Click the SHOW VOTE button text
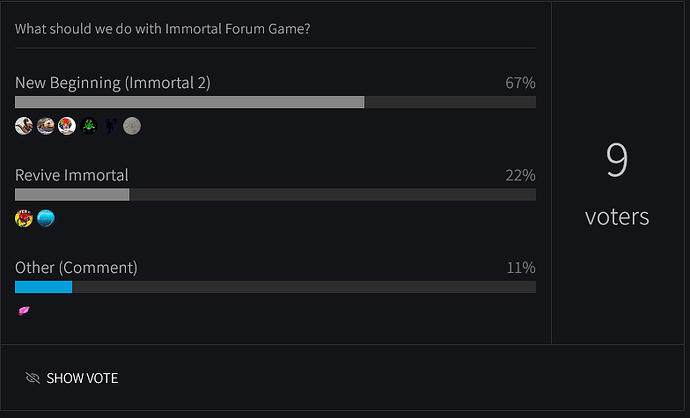Screen dimensions: 690x418 pyautogui.click(x=82, y=378)
